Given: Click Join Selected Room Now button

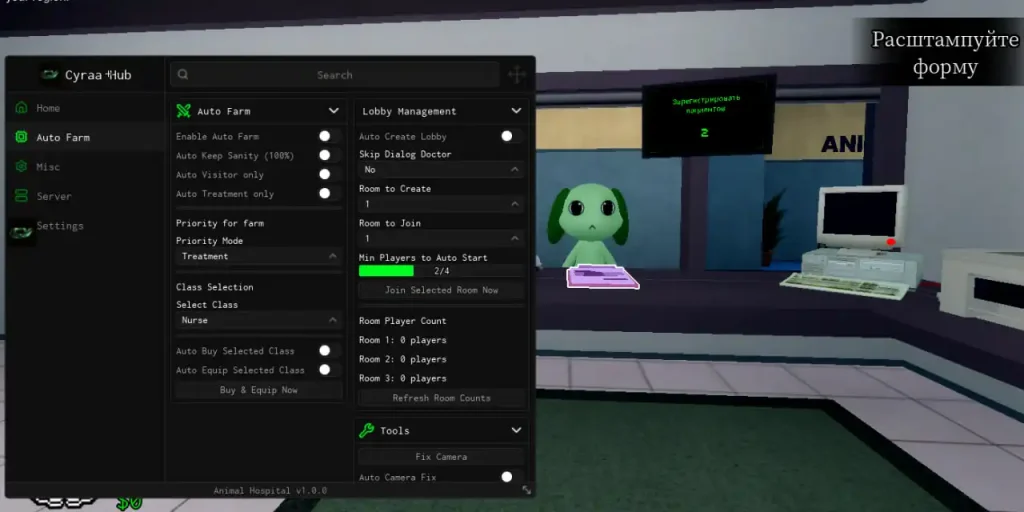Looking at the screenshot, I should [441, 290].
